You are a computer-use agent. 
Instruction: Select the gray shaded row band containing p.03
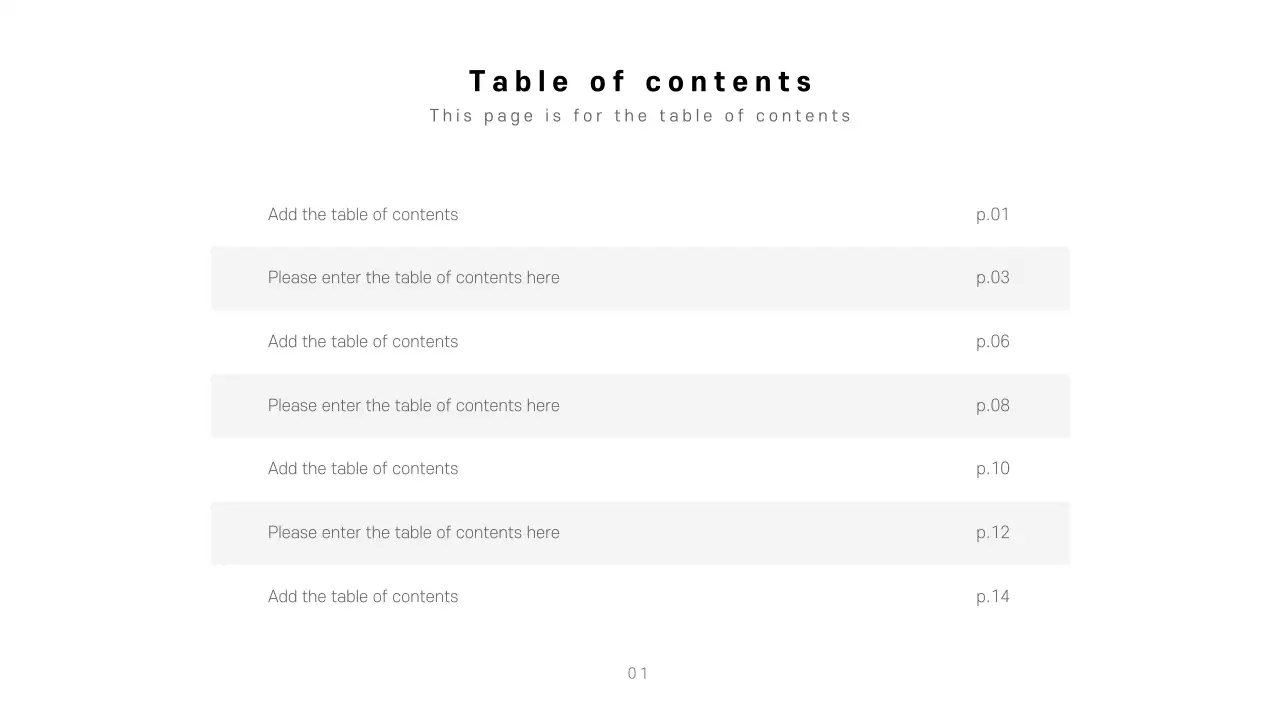point(760,278)
